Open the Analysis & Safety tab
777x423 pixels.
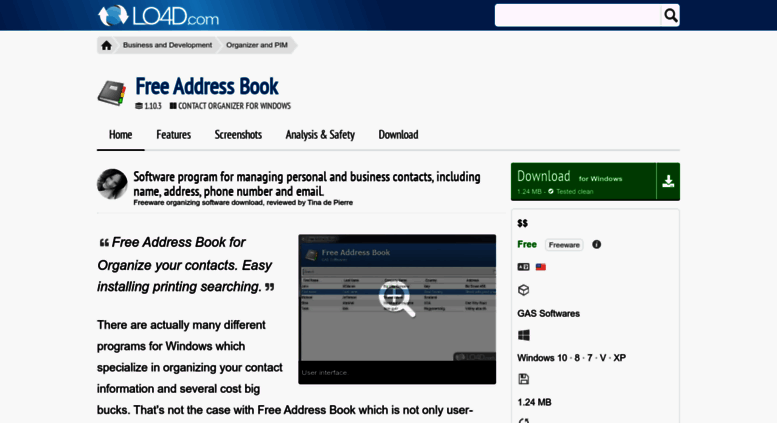click(320, 135)
